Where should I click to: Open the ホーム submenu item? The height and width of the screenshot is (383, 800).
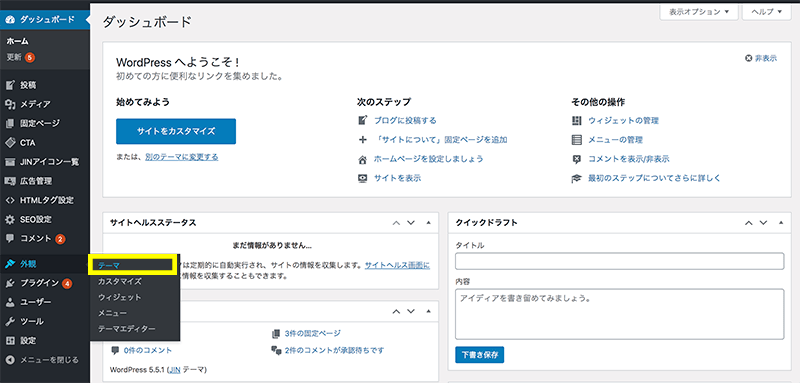click(17, 41)
